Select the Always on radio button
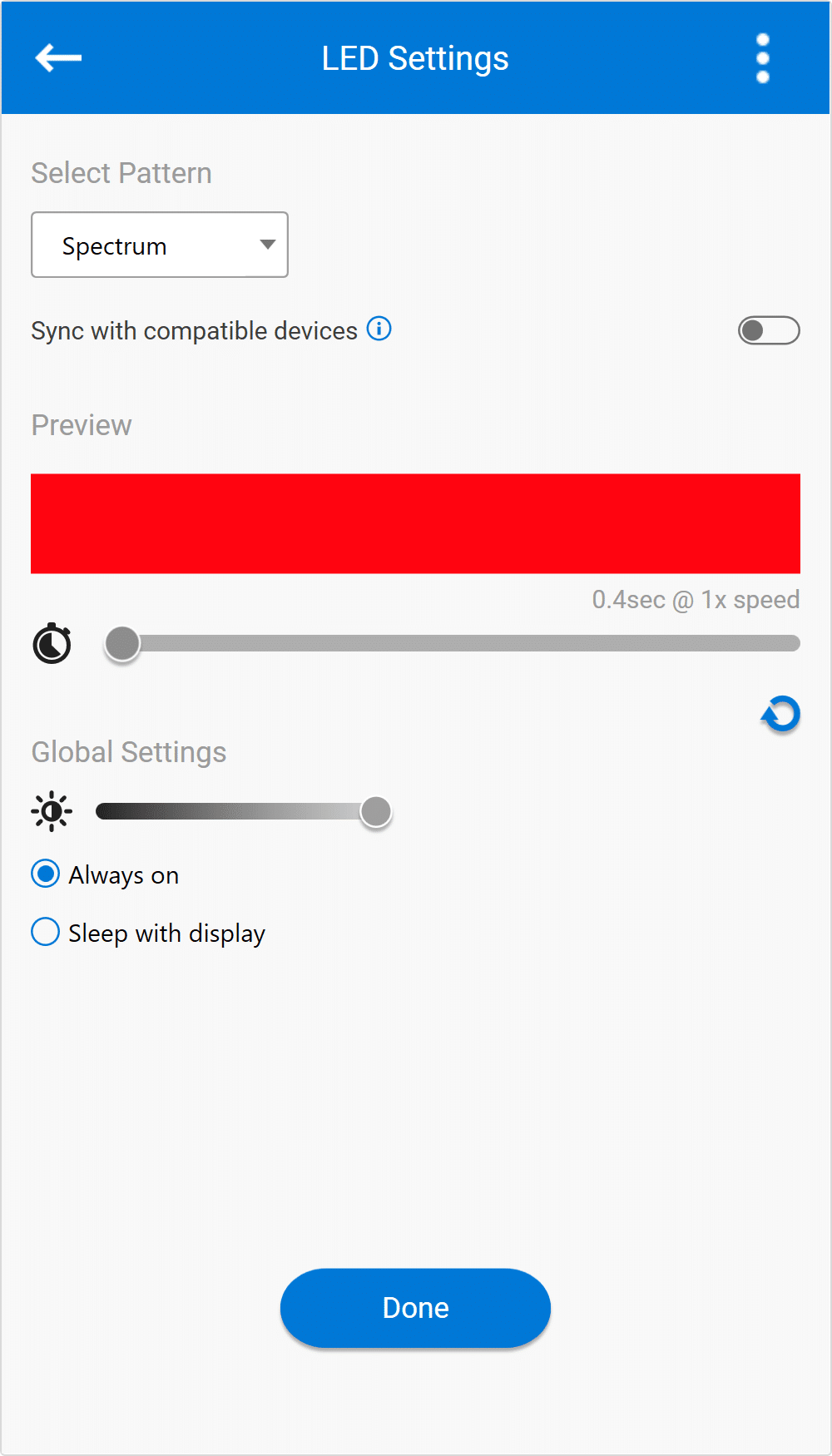 click(x=45, y=874)
